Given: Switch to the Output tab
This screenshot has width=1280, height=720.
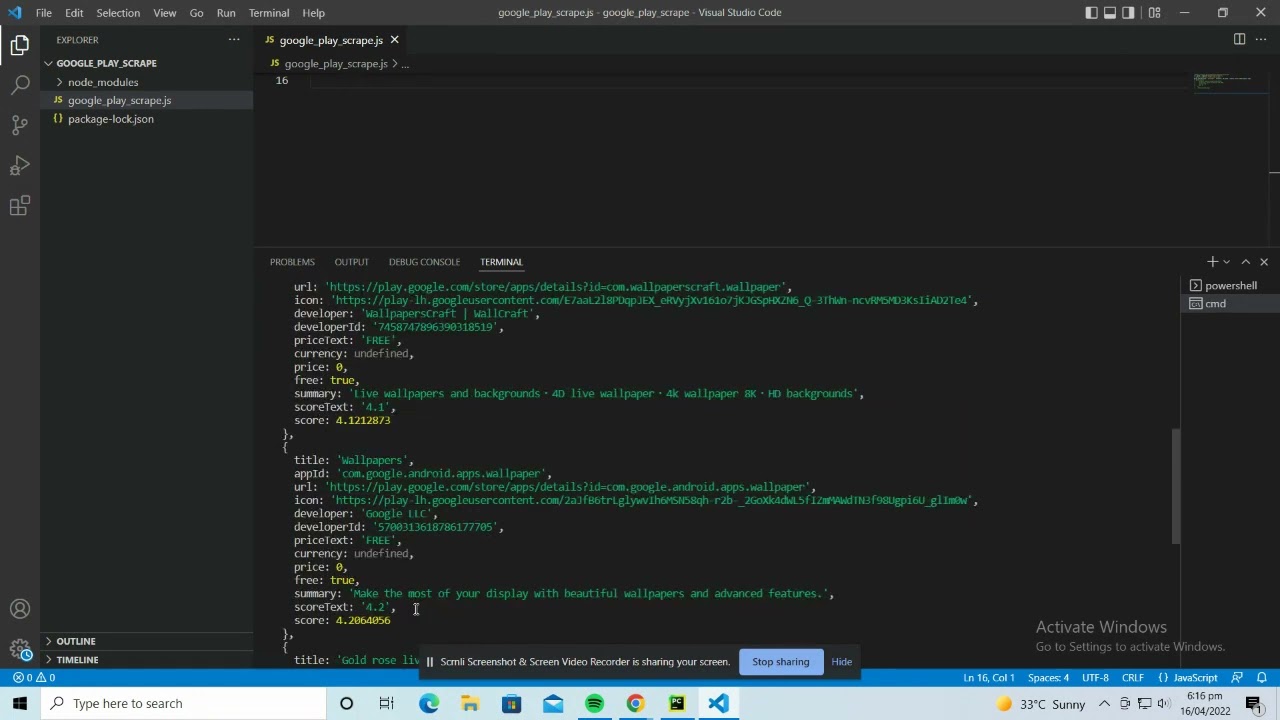Looking at the screenshot, I should pyautogui.click(x=351, y=262).
